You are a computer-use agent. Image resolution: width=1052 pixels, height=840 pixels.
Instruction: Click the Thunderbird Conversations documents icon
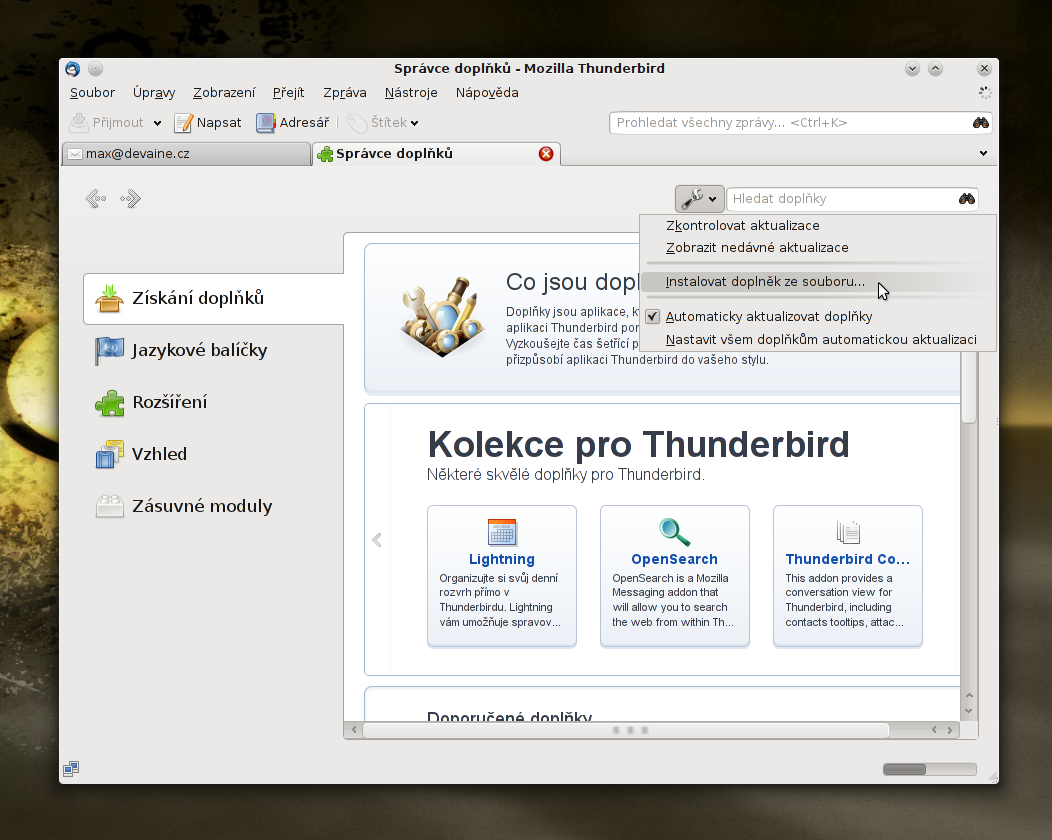[x=848, y=533]
